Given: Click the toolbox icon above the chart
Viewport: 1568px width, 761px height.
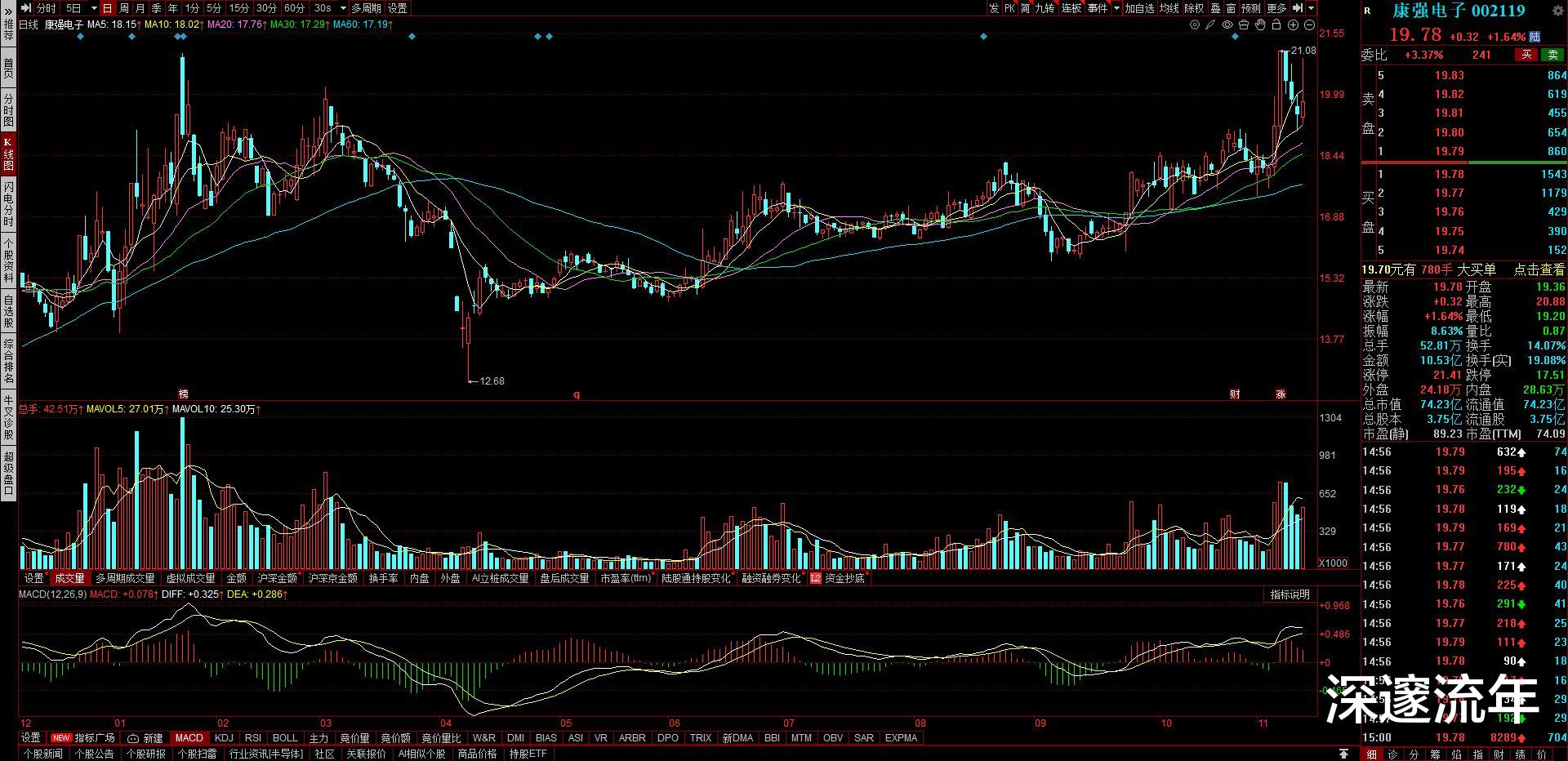Looking at the screenshot, I should 1244,25.
